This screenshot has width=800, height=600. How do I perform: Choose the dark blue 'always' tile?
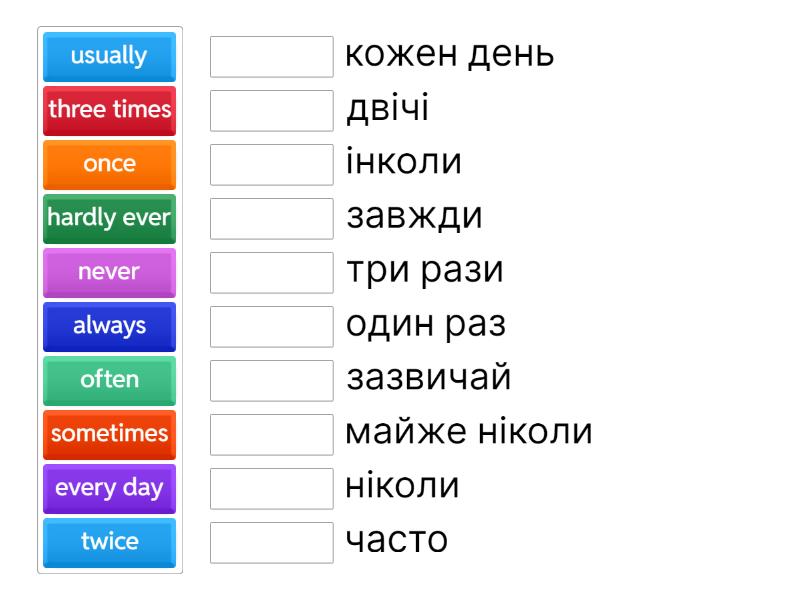(x=109, y=326)
